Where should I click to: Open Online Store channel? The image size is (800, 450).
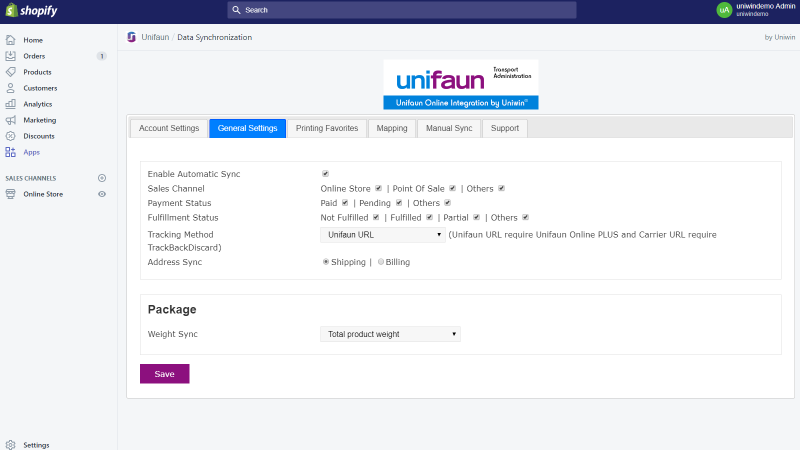pyautogui.click(x=43, y=194)
